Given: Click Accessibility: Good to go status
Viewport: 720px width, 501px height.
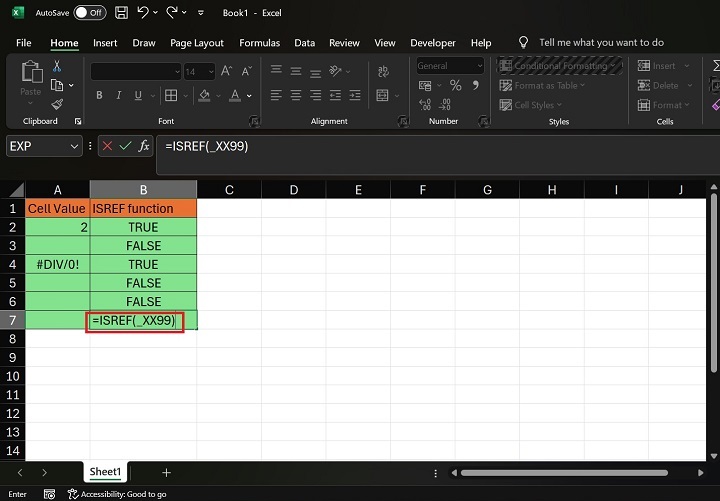Looking at the screenshot, I should tap(117, 494).
